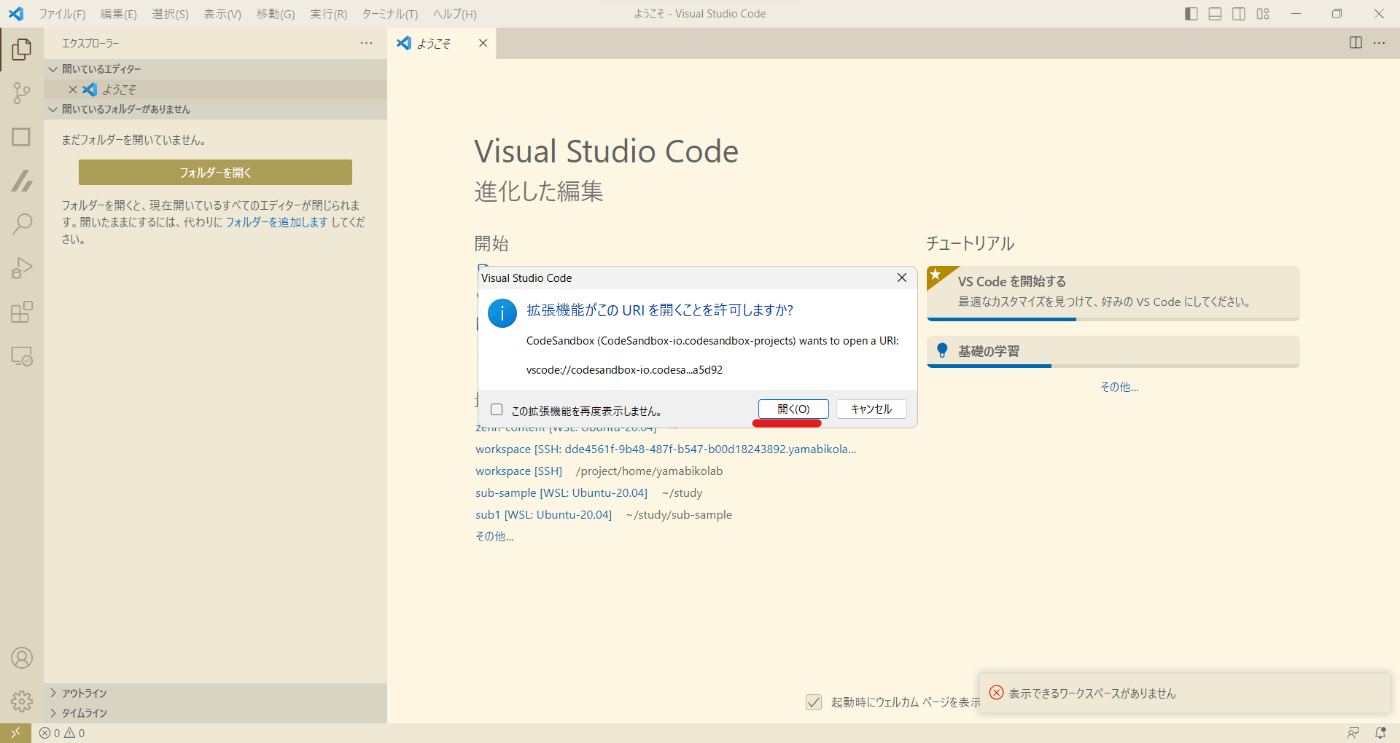
Task: Open the Manage gear icon
Action: coord(21,702)
